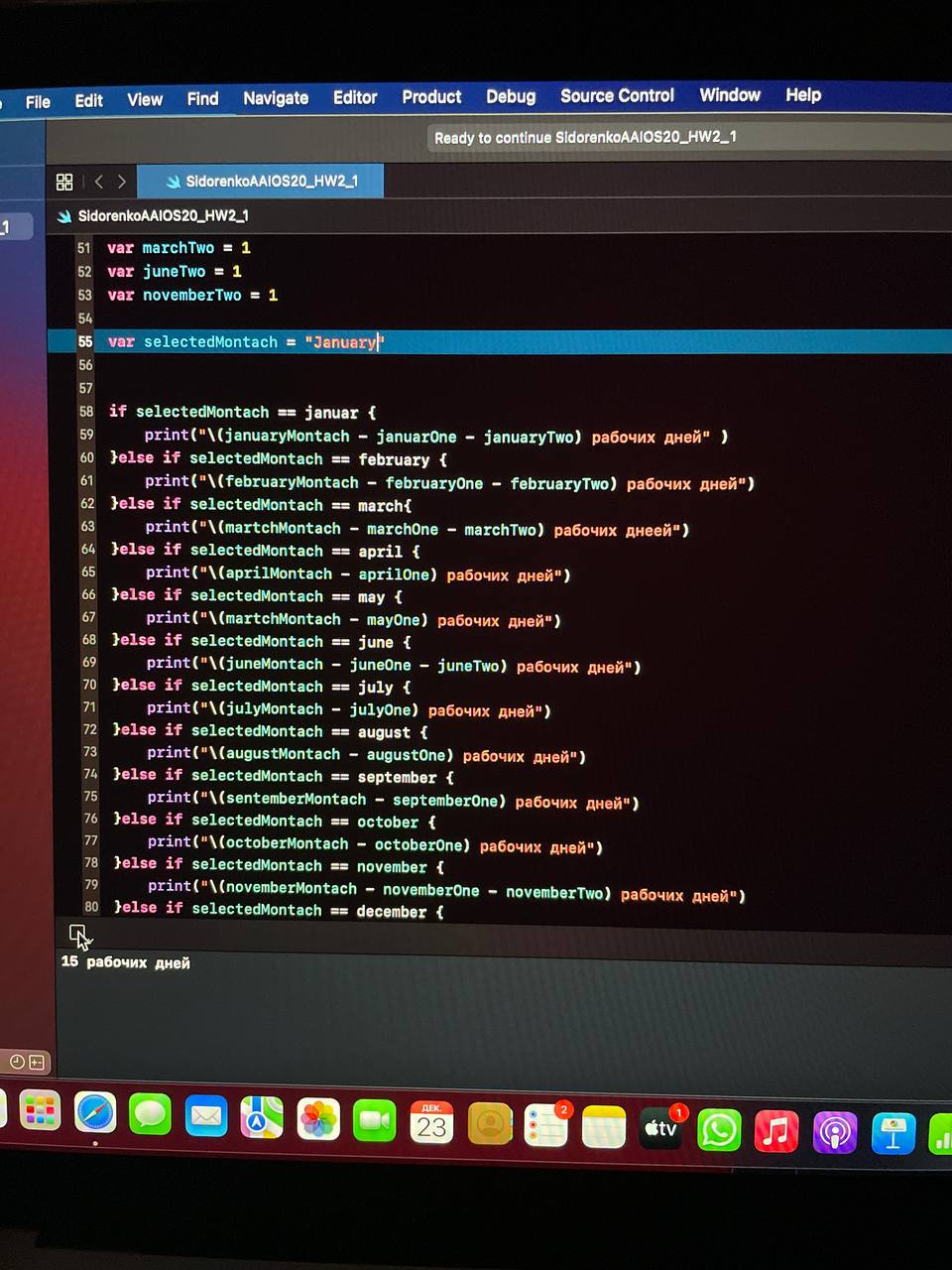Go back with the left chevron
This screenshot has height=1270, width=952.
tap(98, 182)
